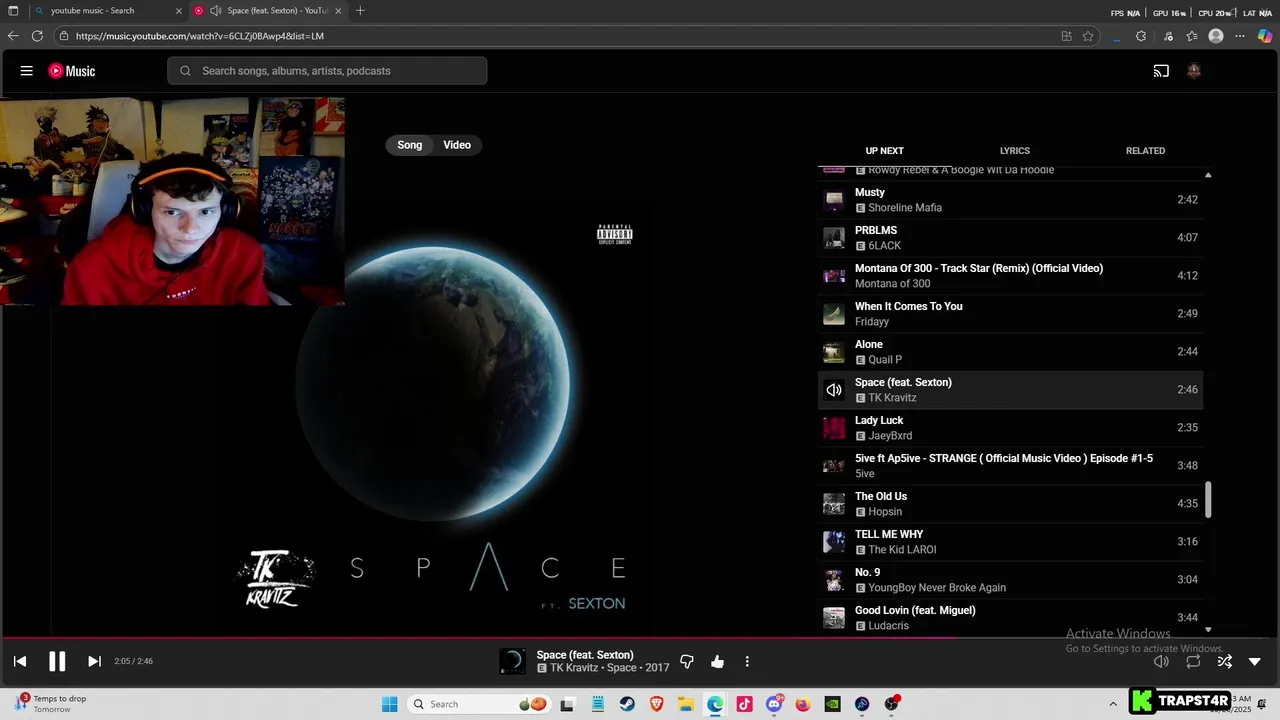The width and height of the screenshot is (1280, 720).
Task: Like Space (feat. Sexton)
Action: pos(717,661)
